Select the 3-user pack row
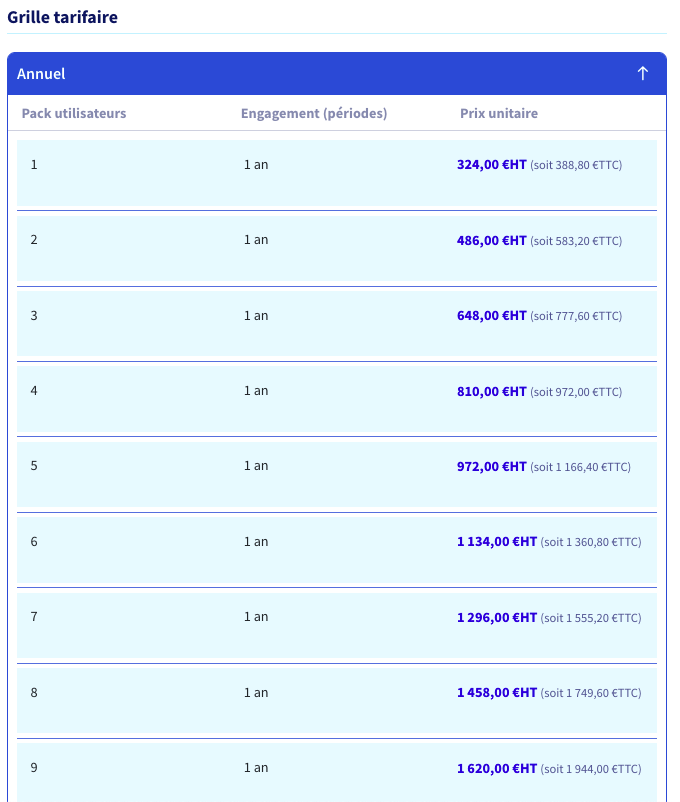The width and height of the screenshot is (680, 802). pyautogui.click(x=337, y=324)
